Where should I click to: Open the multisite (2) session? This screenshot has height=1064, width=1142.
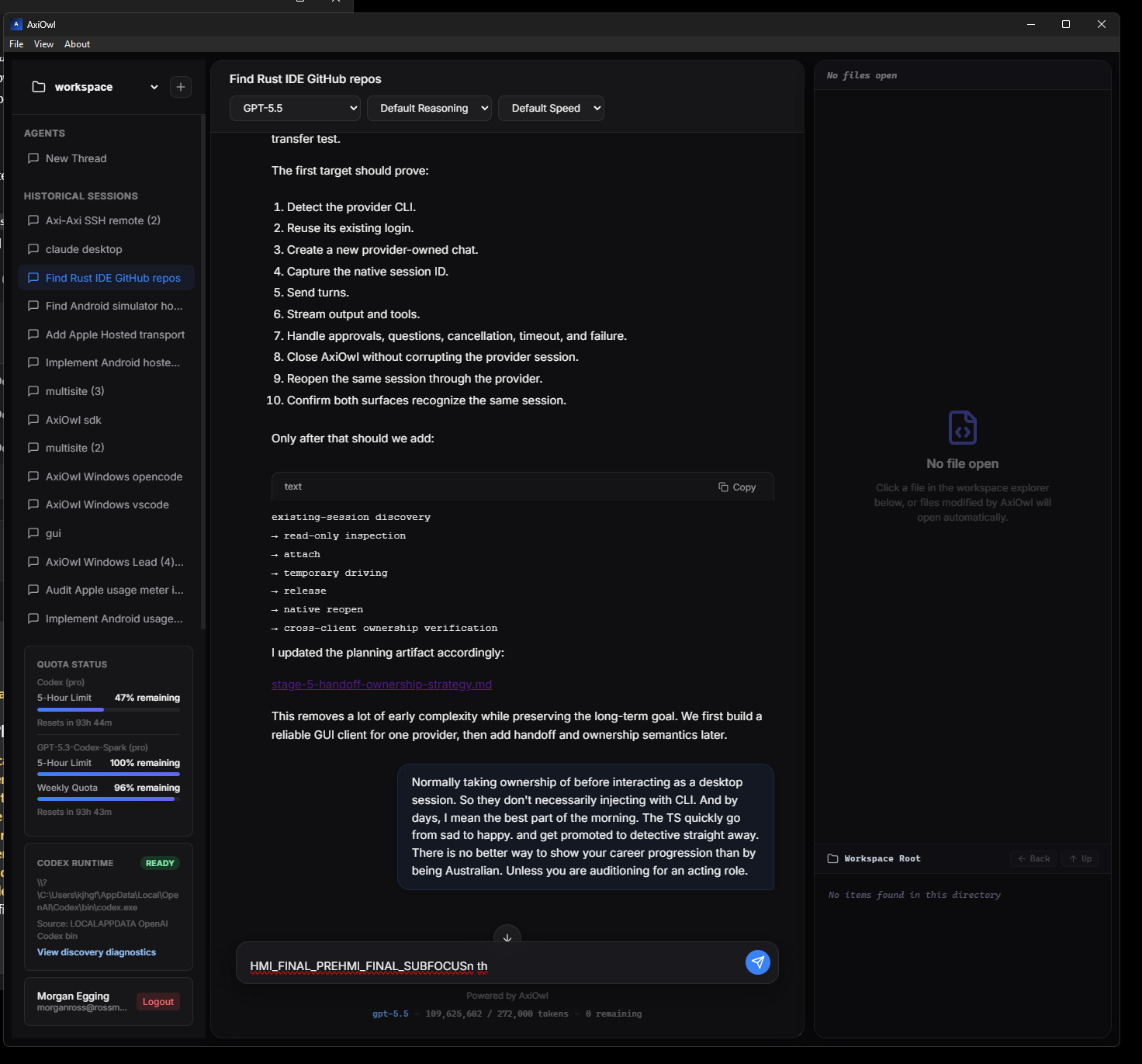pyautogui.click(x=106, y=448)
